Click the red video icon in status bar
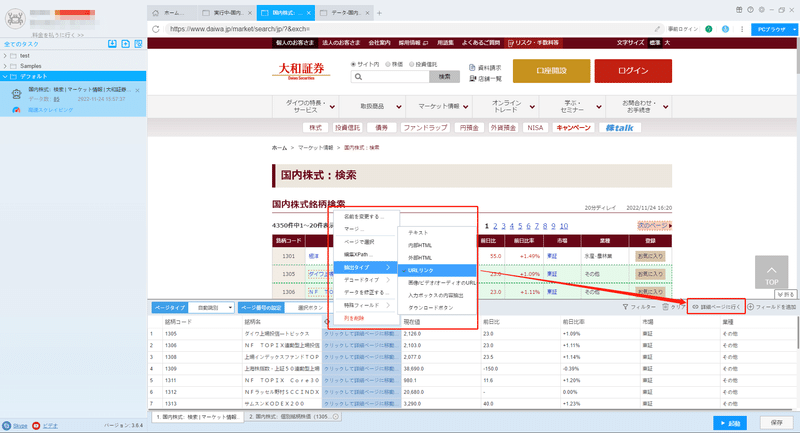Image resolution: width=800 pixels, height=433 pixels. (36, 425)
